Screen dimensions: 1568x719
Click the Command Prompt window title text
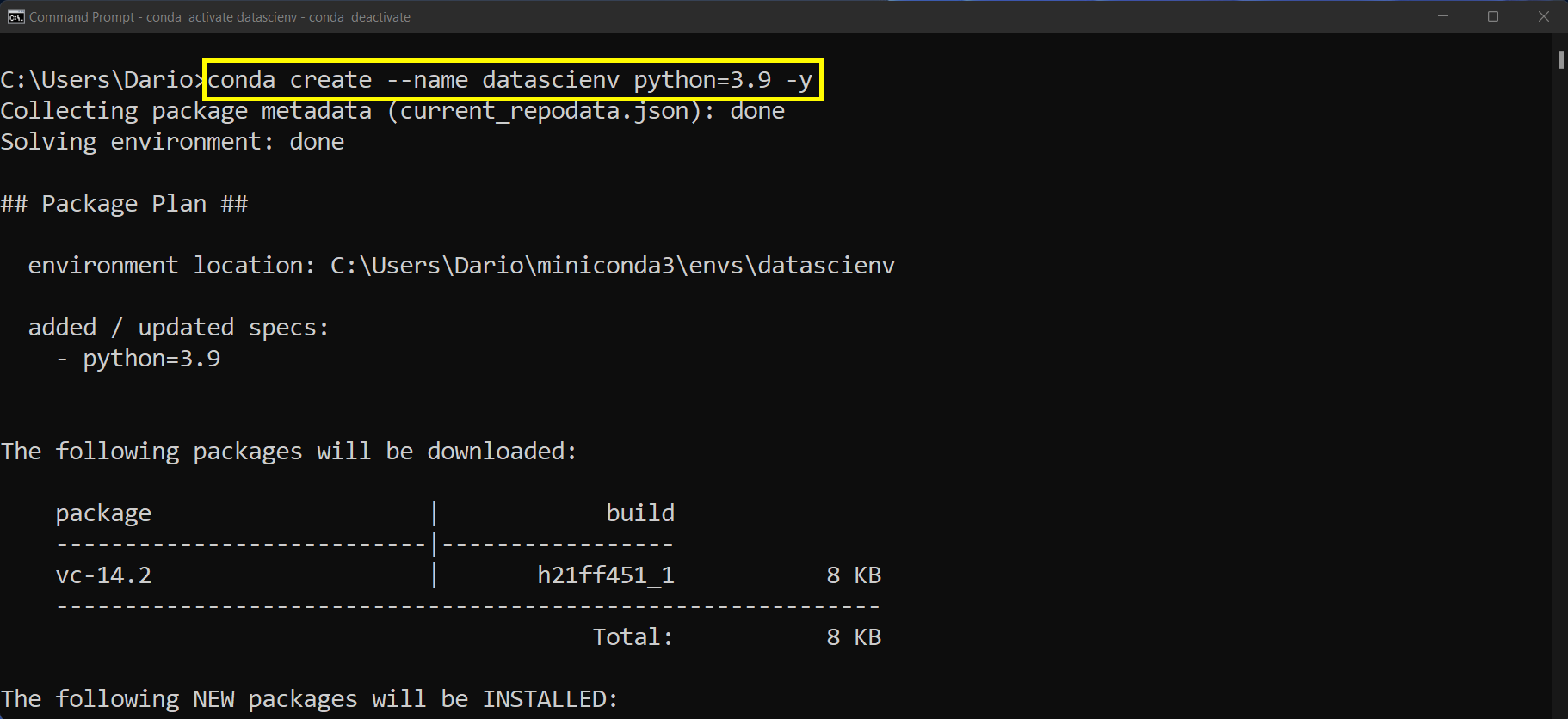(219, 17)
